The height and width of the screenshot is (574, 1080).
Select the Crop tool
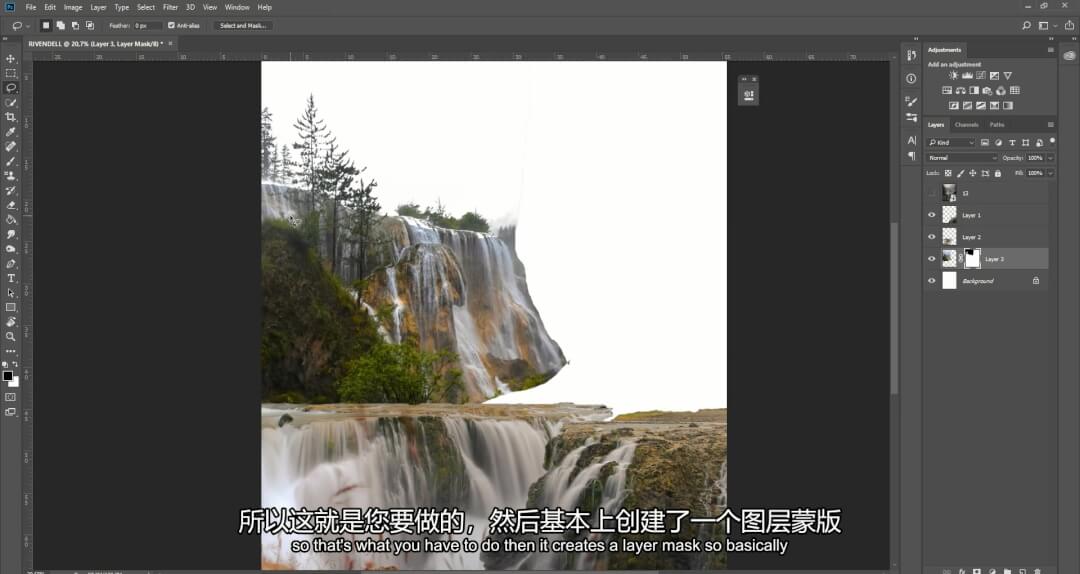pos(10,117)
